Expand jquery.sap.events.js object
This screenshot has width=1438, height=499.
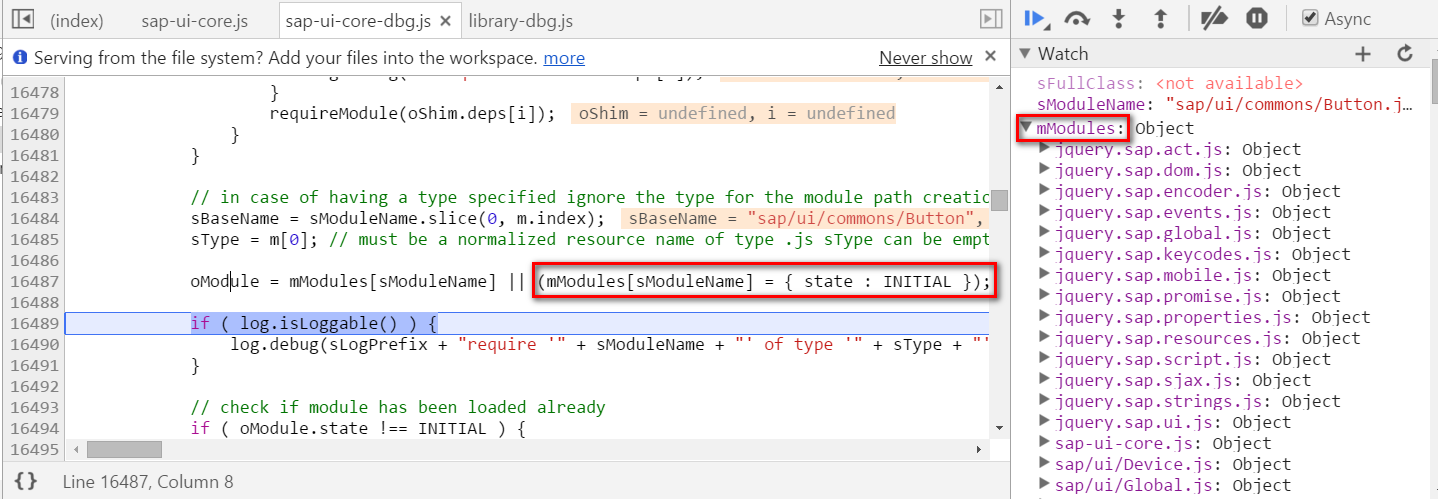click(x=1045, y=212)
